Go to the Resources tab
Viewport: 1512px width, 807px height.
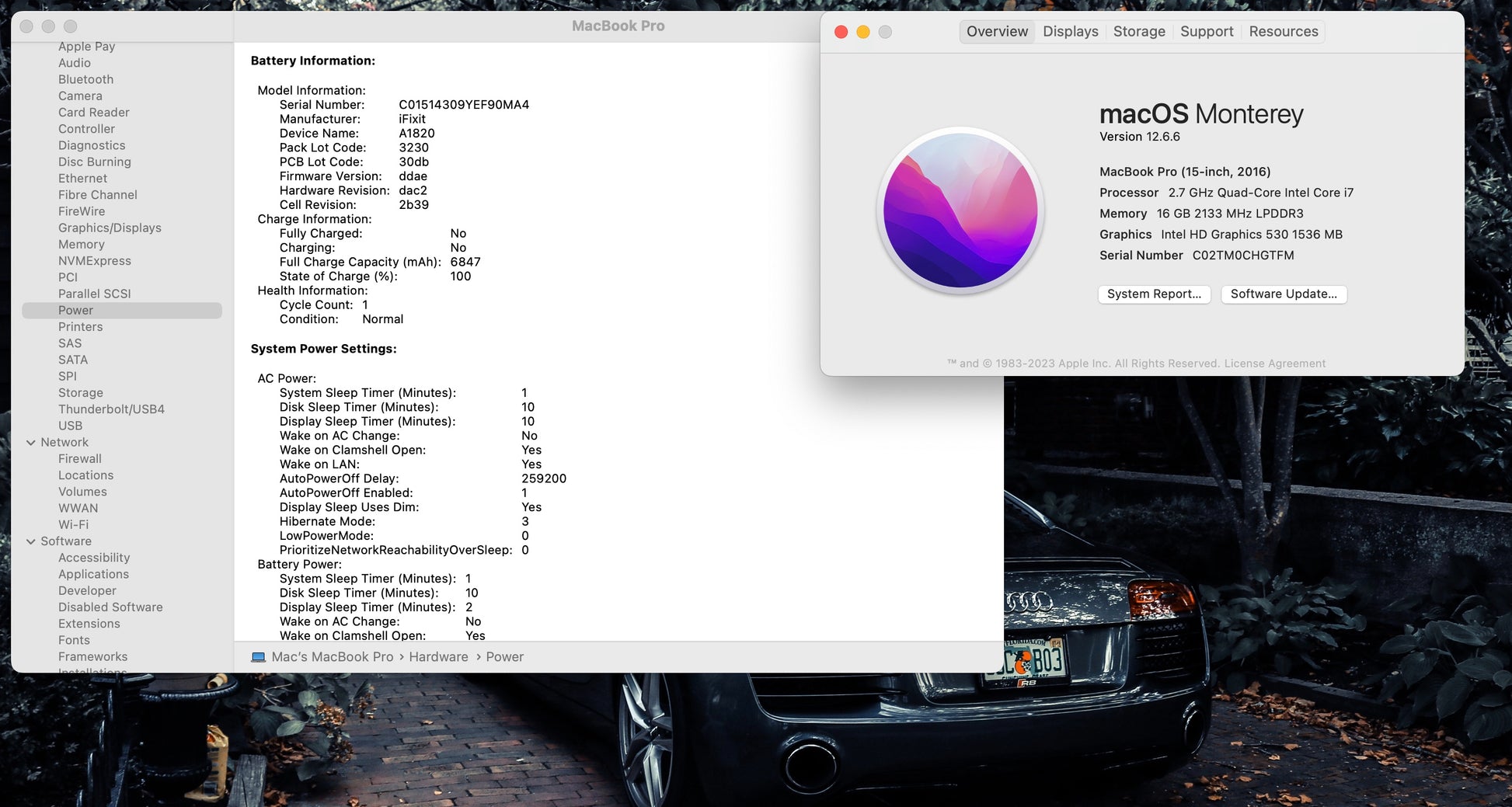[1283, 32]
